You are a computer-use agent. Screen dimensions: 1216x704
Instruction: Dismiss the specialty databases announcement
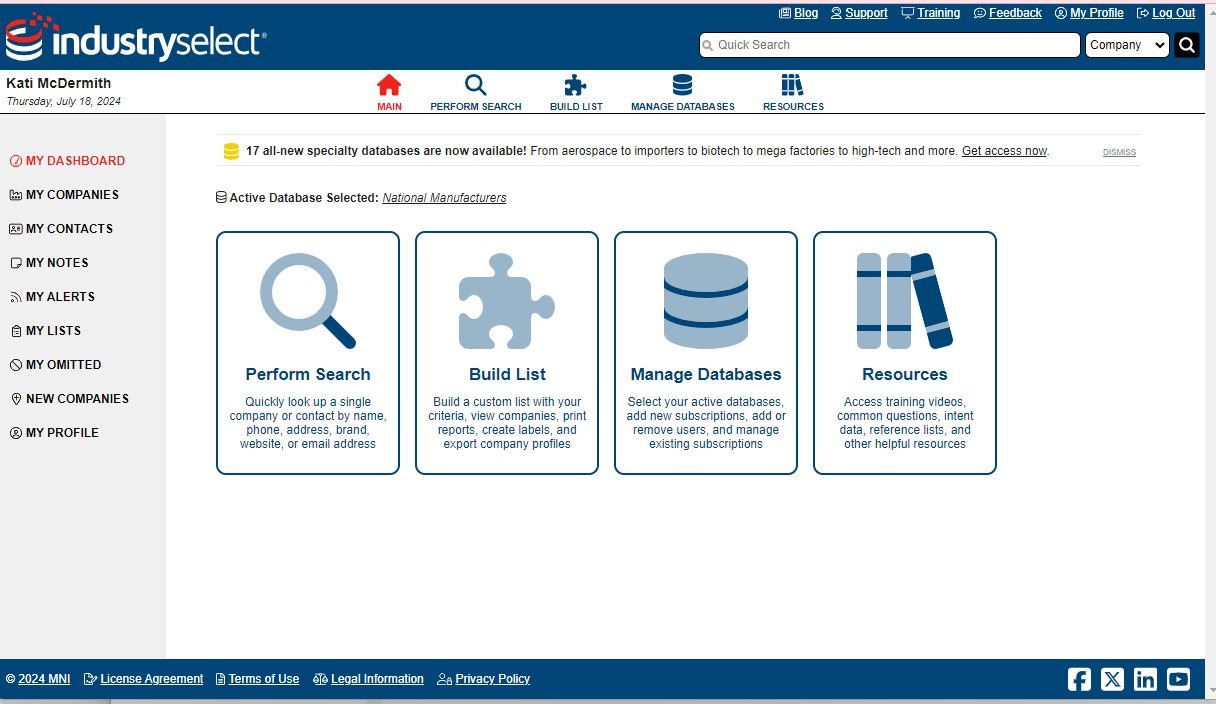point(1119,152)
